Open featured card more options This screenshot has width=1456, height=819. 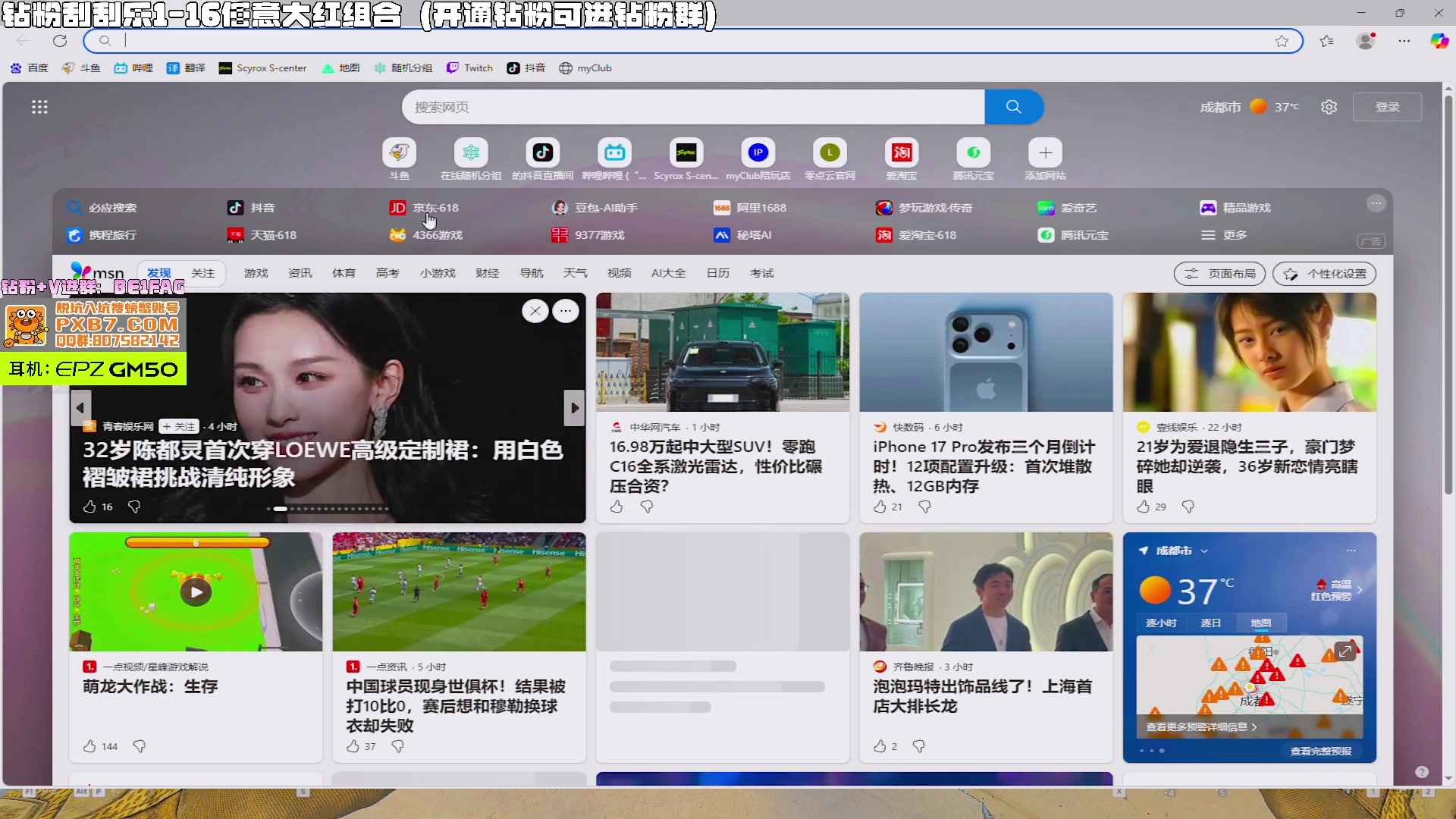point(566,311)
